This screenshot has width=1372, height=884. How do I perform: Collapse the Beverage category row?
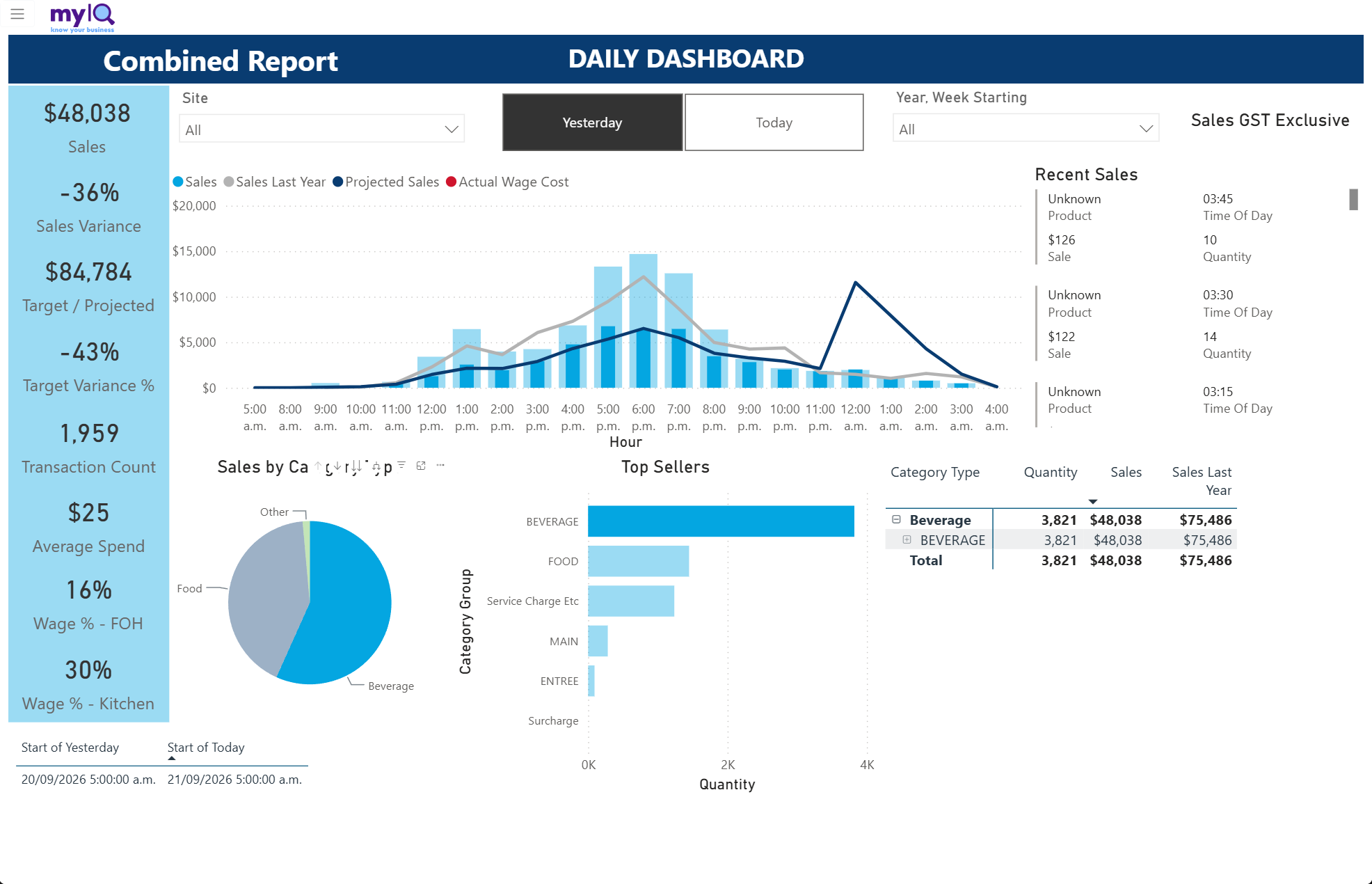pos(897,519)
